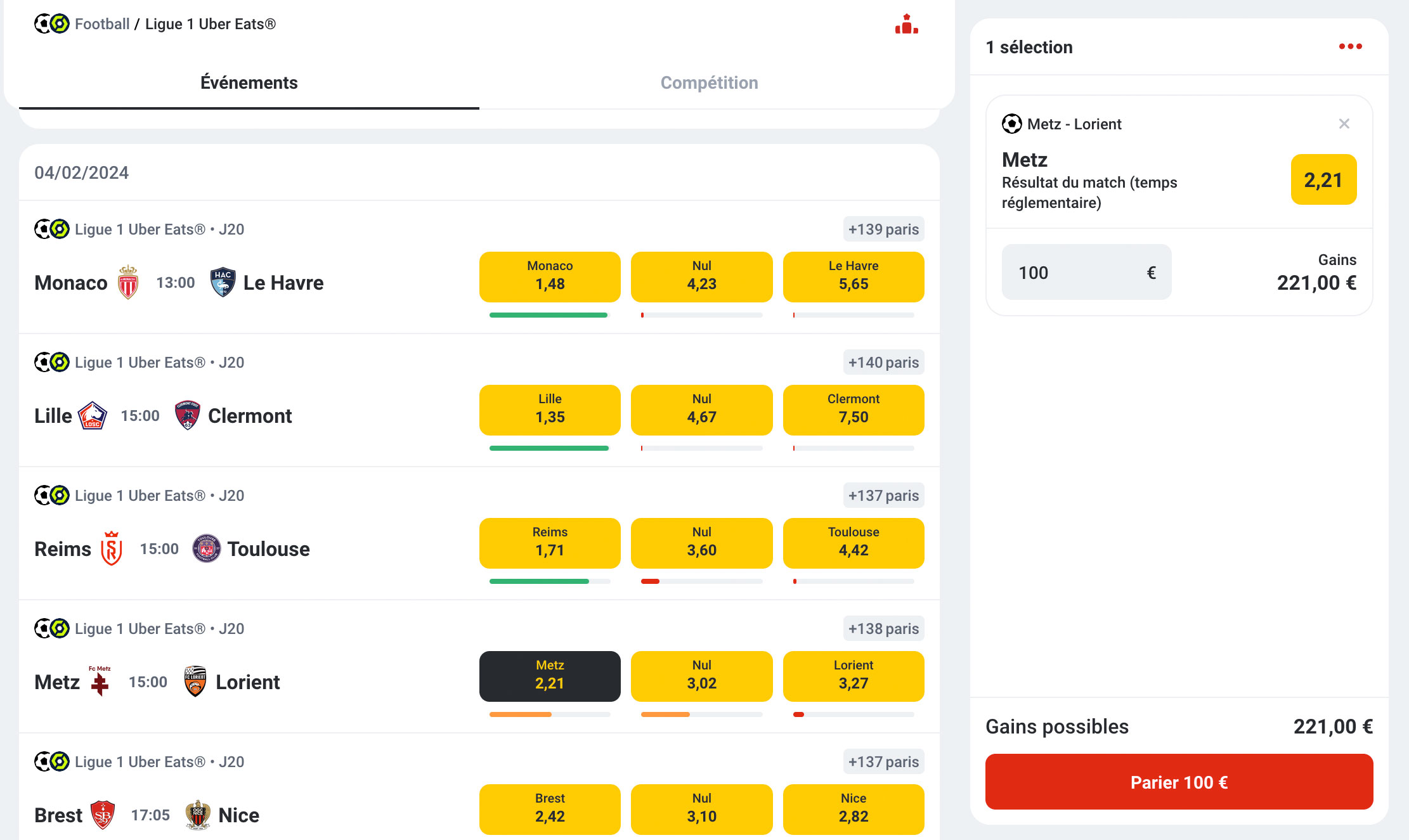Click the 1 sélection betslip header
1409x840 pixels.
(1029, 47)
